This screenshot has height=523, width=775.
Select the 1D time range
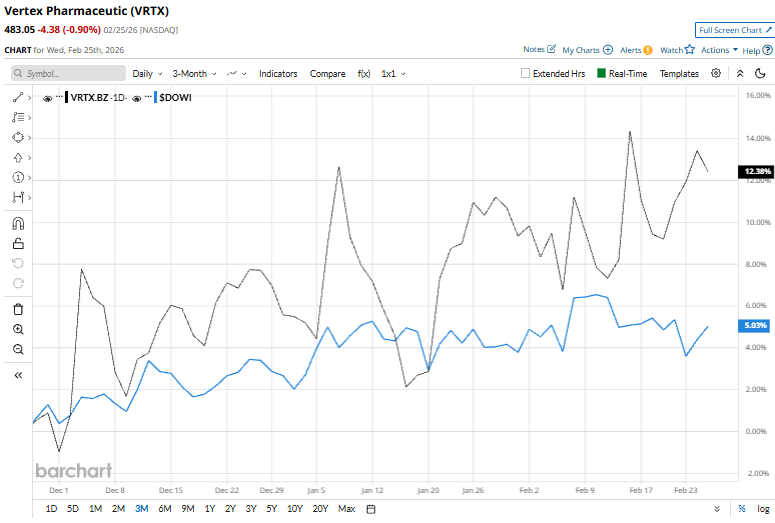tap(51, 509)
